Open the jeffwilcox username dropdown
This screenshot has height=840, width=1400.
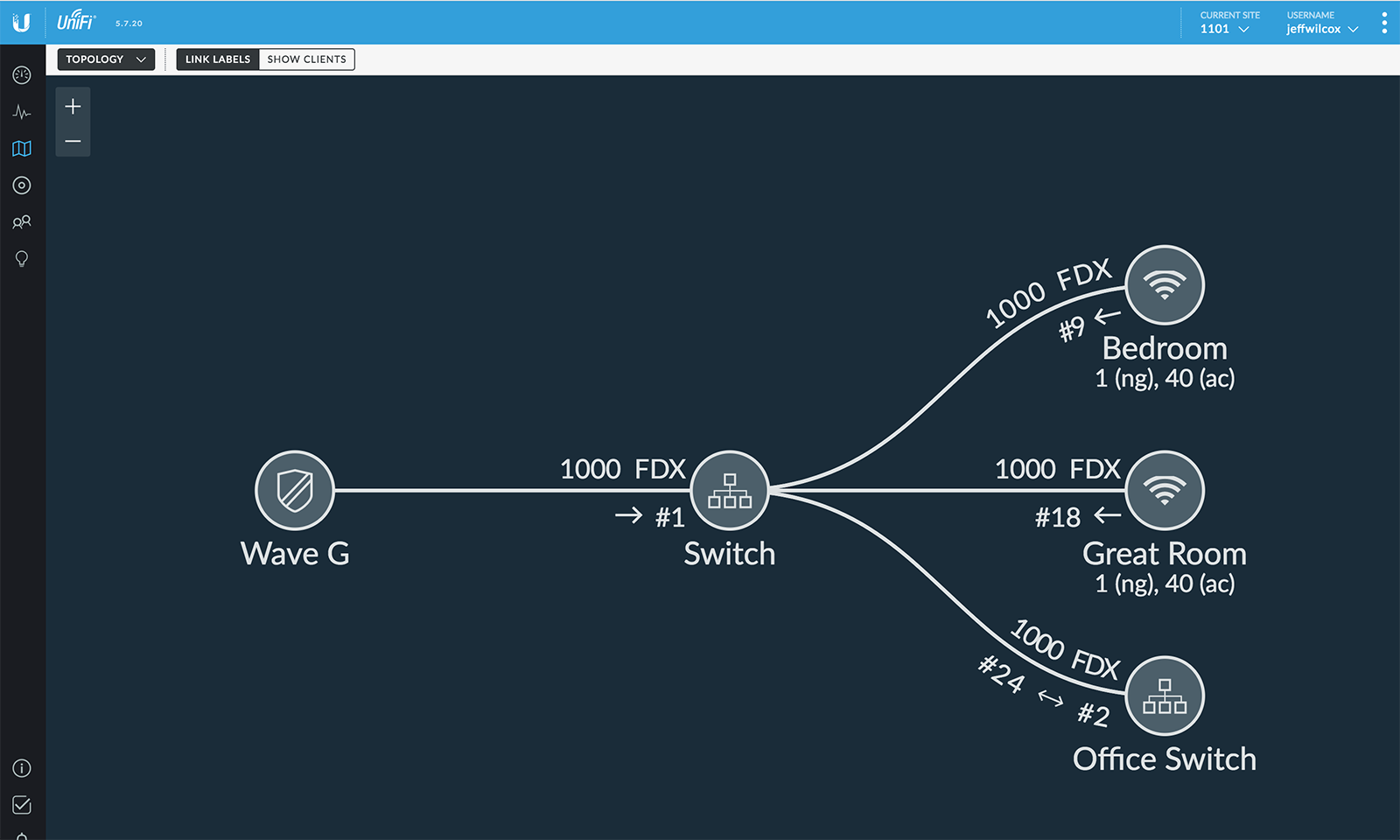(1322, 23)
